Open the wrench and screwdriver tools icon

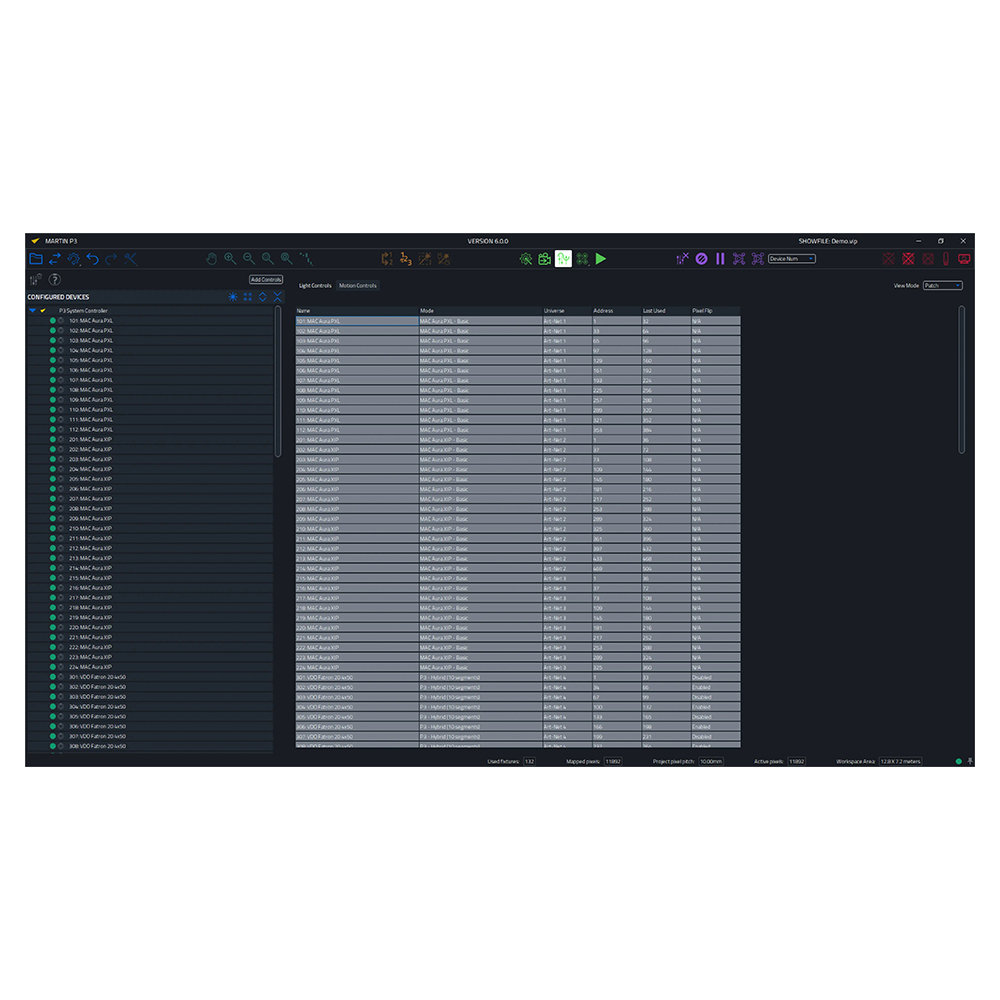[130, 259]
